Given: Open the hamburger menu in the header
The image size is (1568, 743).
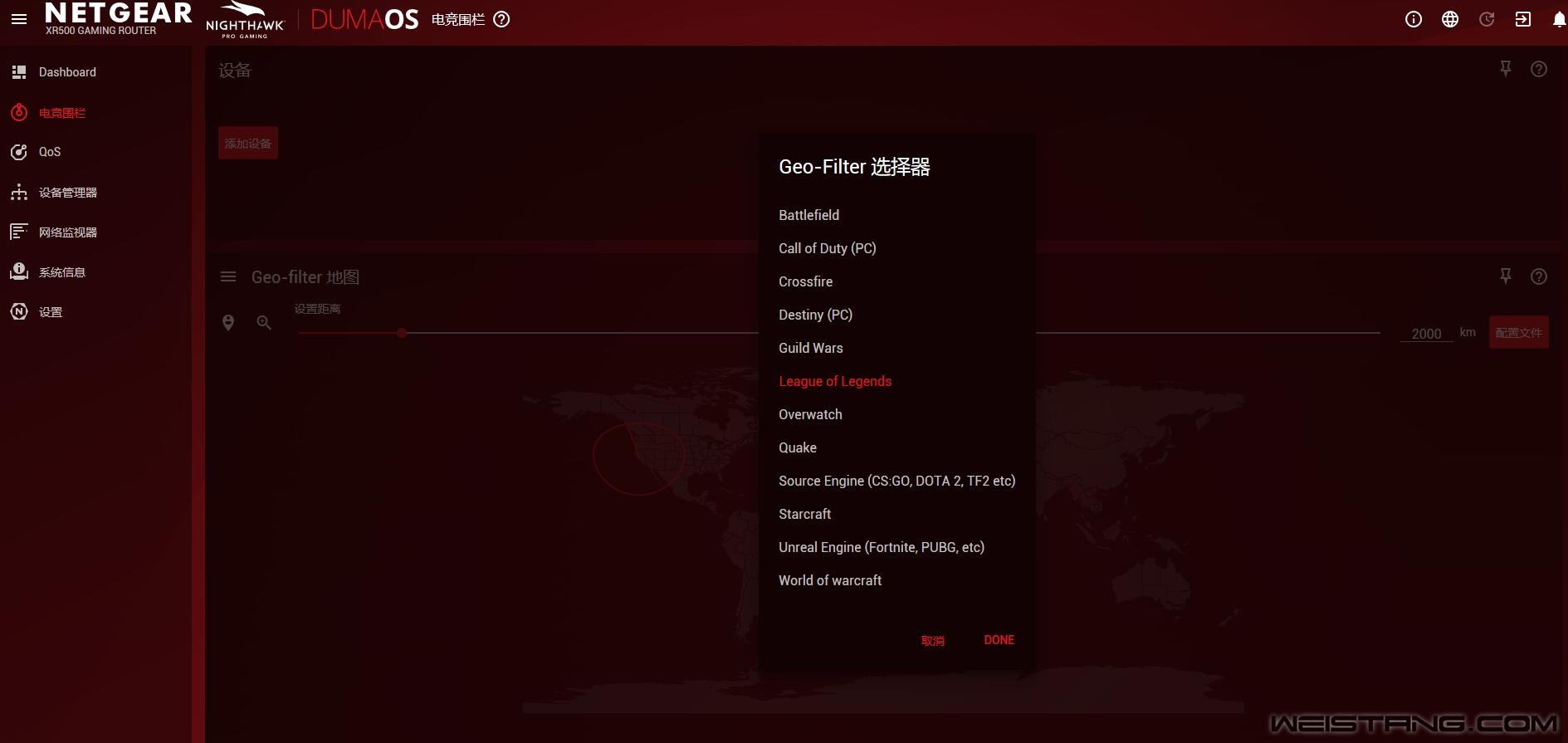Looking at the screenshot, I should click(19, 19).
